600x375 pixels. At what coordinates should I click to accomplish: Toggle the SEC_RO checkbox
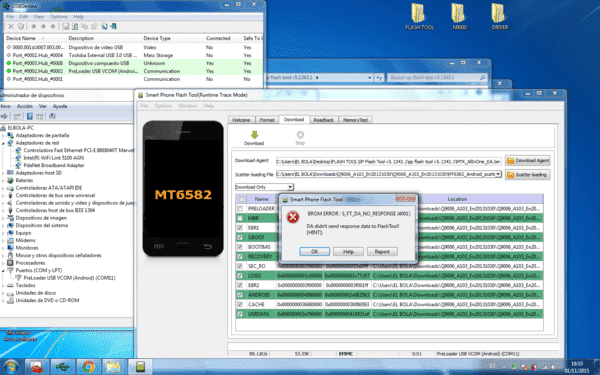coord(240,266)
